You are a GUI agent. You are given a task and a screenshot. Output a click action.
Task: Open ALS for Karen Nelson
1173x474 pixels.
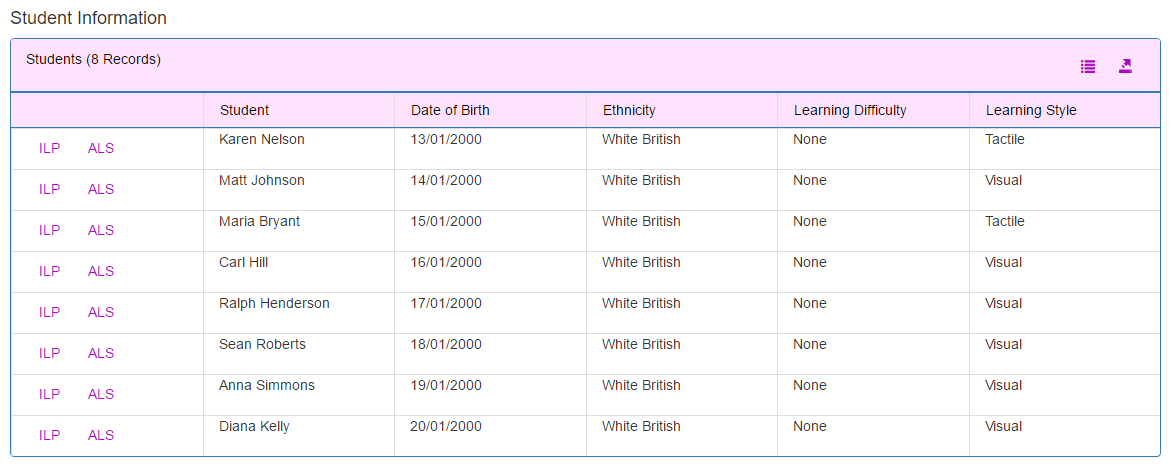[101, 148]
